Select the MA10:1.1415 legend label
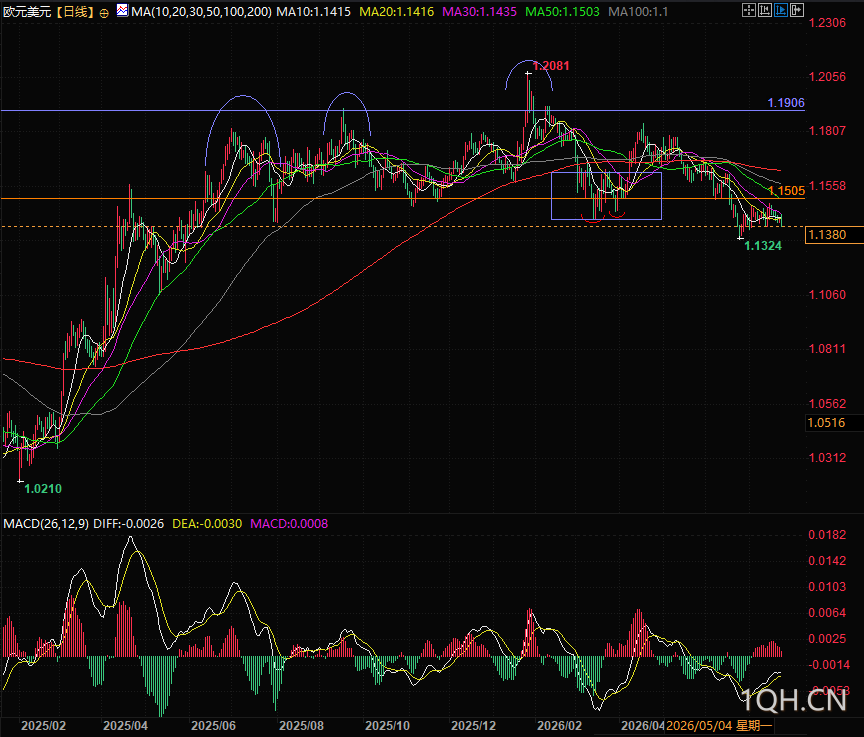 pos(314,12)
